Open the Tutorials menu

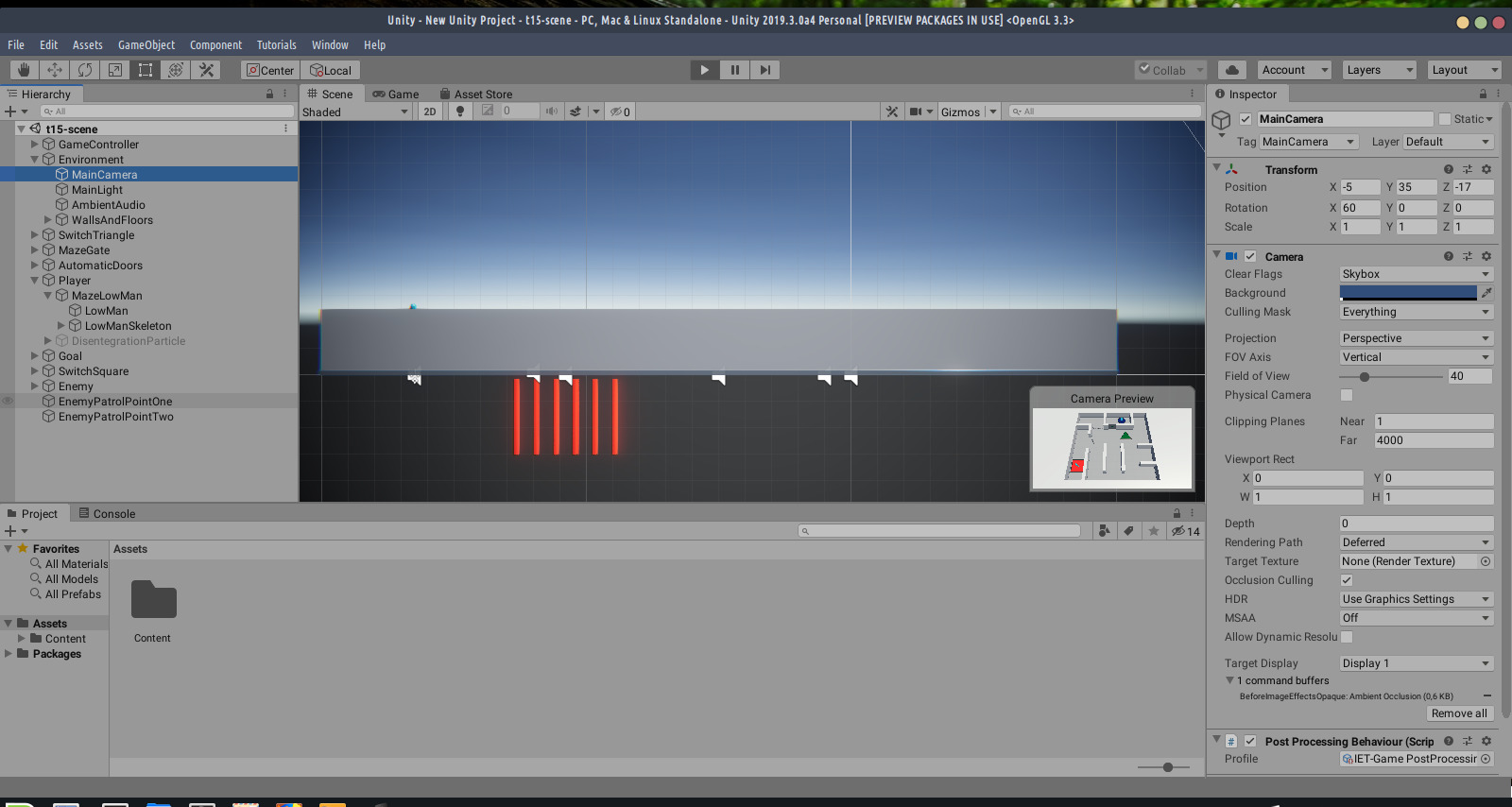(277, 44)
